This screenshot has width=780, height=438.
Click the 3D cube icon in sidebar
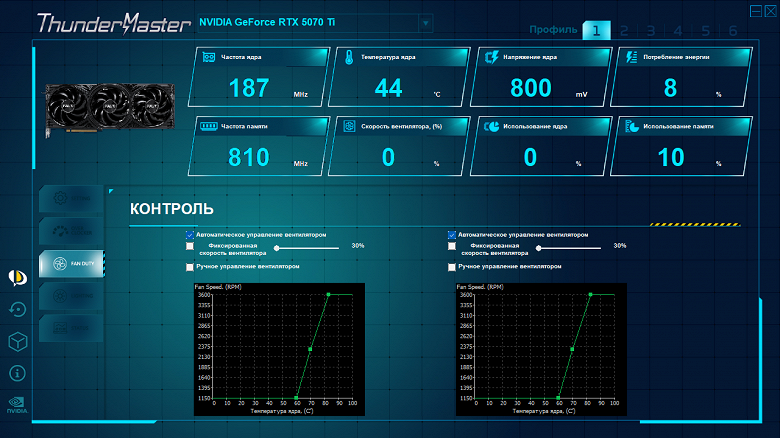point(17,341)
